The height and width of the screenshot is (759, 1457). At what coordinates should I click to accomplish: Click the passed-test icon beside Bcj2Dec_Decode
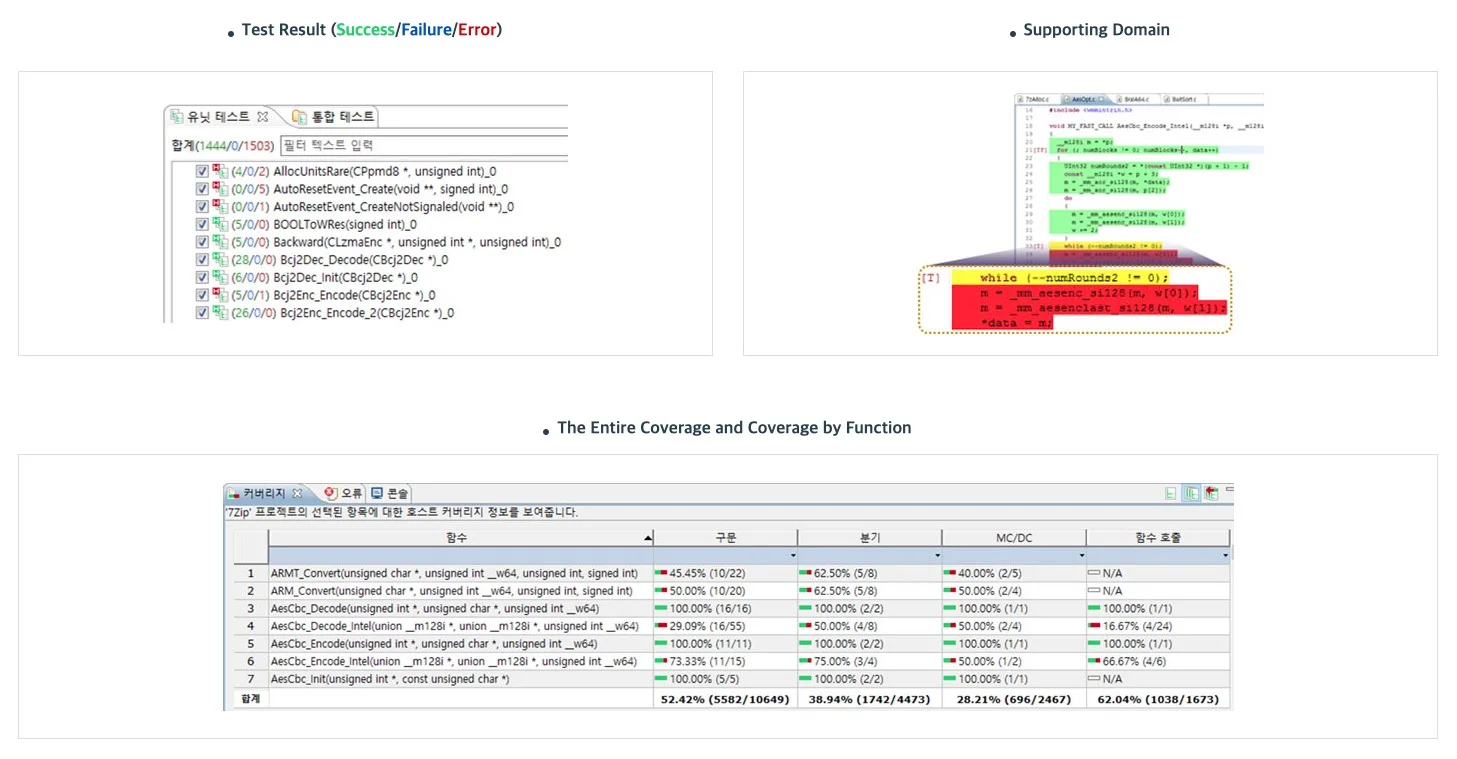click(220, 260)
